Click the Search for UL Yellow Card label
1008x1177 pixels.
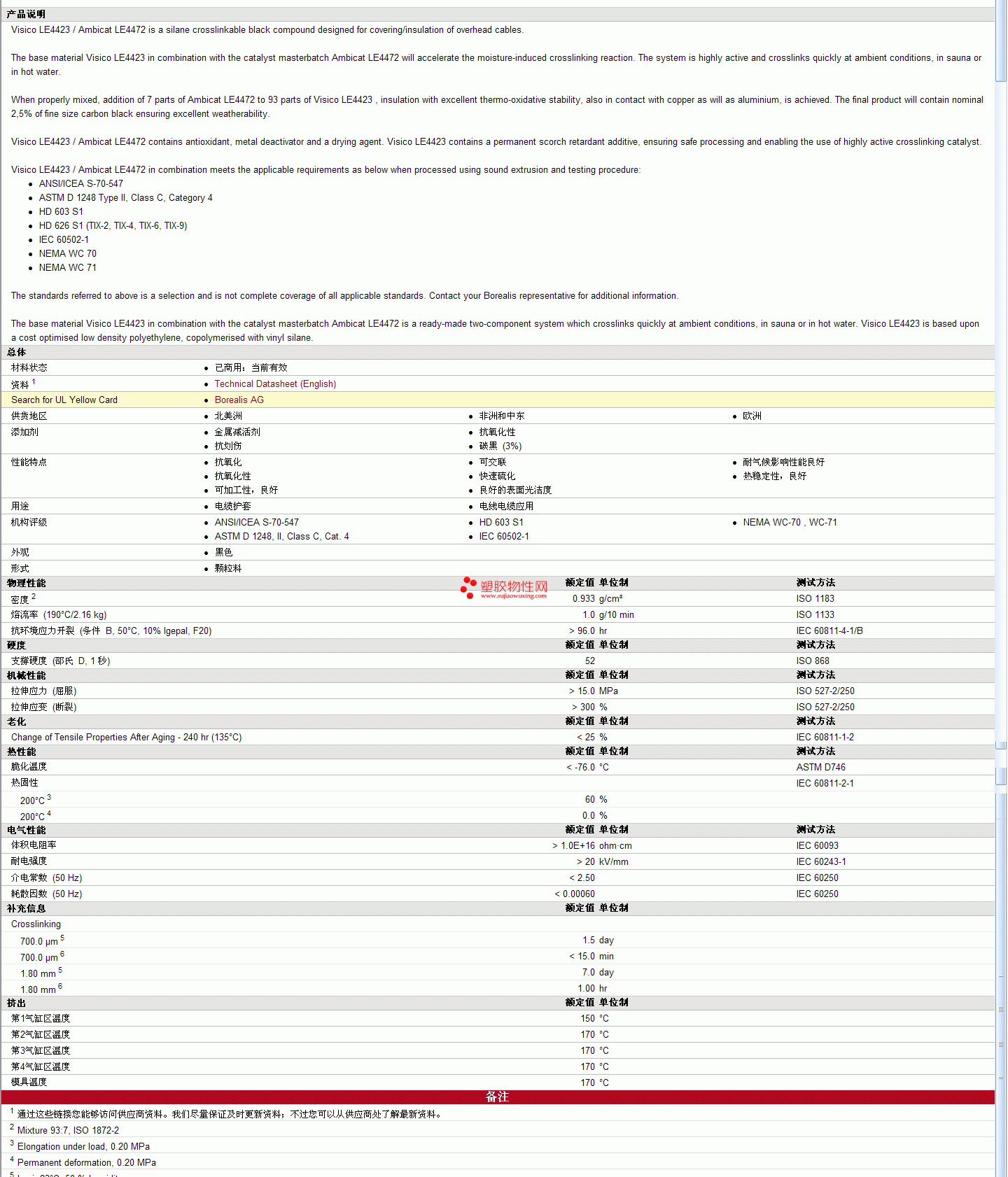tap(64, 400)
